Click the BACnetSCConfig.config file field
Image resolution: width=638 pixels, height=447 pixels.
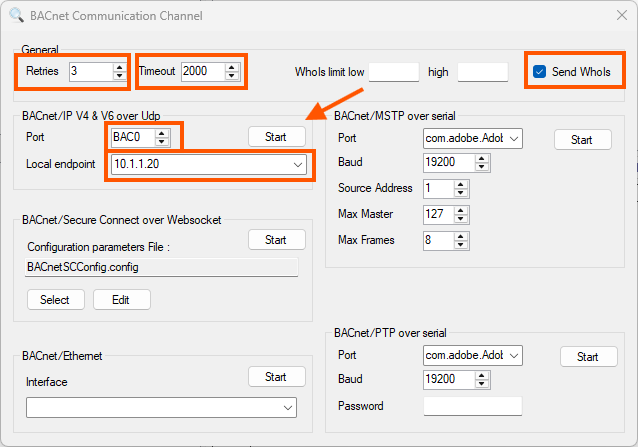click(x=162, y=267)
